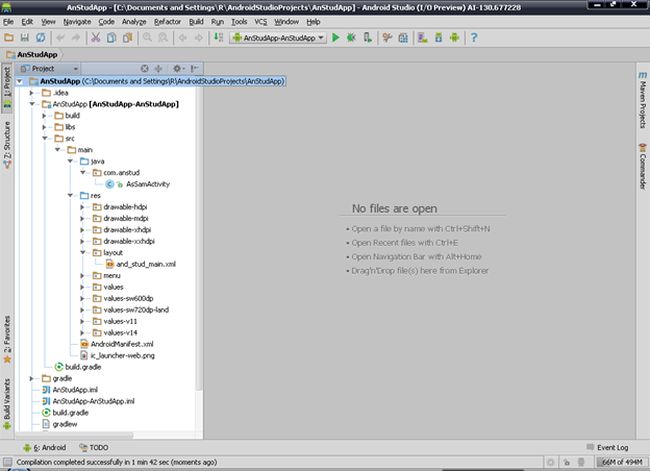Click tool window toggle icon in status bar corner
Image resolution: width=650 pixels, height=471 pixels.
(x=7, y=462)
